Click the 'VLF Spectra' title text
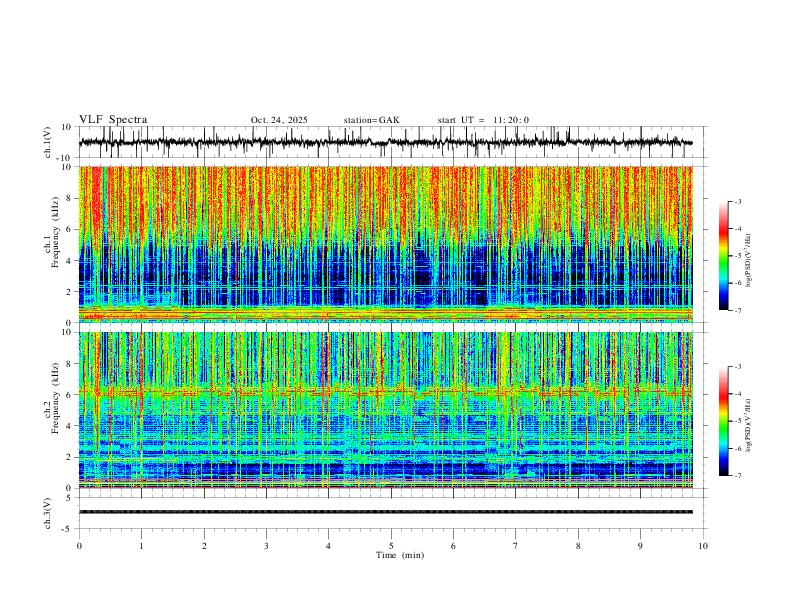The image size is (792, 612). point(113,120)
